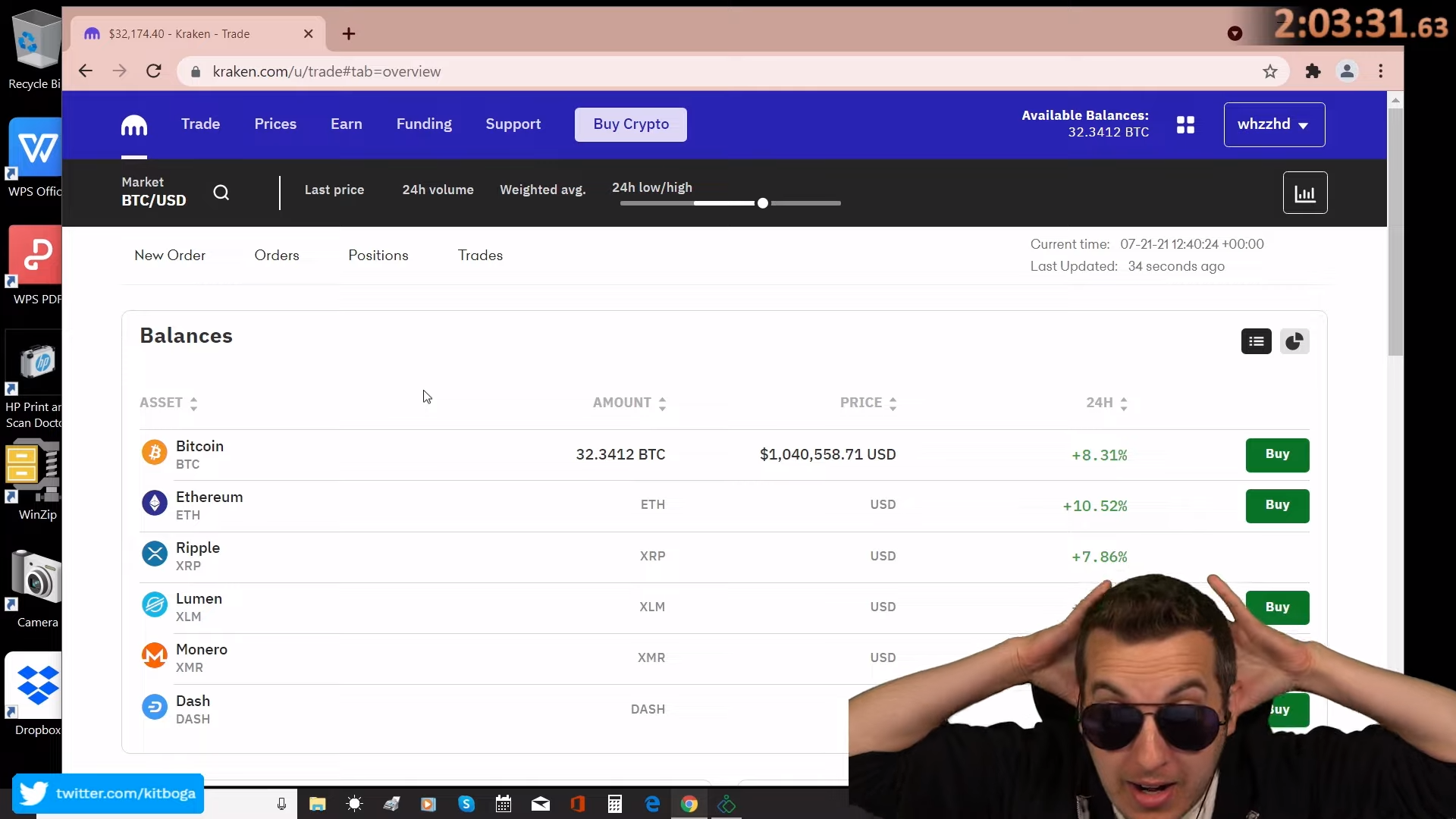Switch to the Trades tab
The width and height of the screenshot is (1456, 819).
click(x=480, y=256)
